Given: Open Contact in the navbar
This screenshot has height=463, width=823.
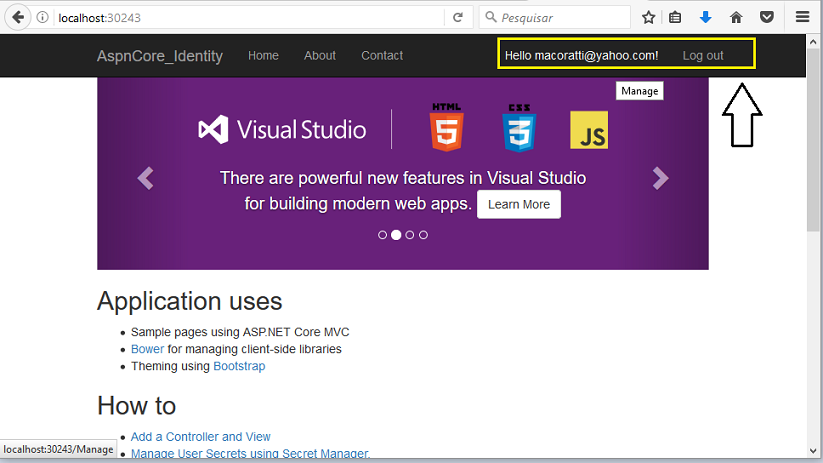Looking at the screenshot, I should coord(382,56).
